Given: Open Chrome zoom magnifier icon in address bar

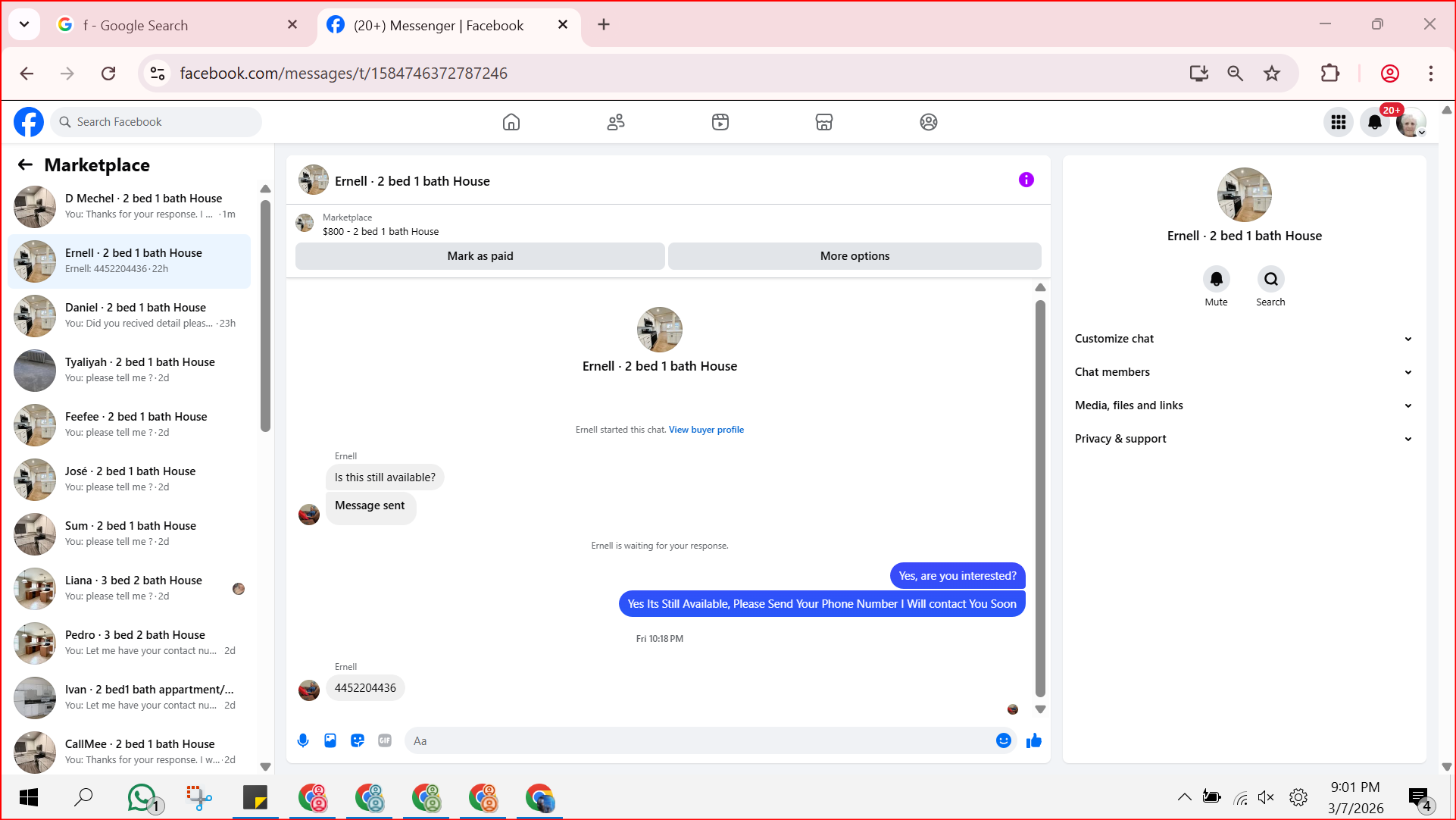Looking at the screenshot, I should click(x=1236, y=74).
